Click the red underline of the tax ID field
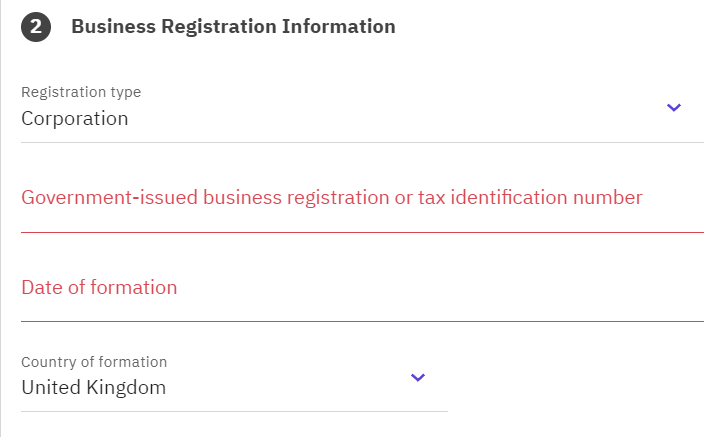 click(x=362, y=232)
